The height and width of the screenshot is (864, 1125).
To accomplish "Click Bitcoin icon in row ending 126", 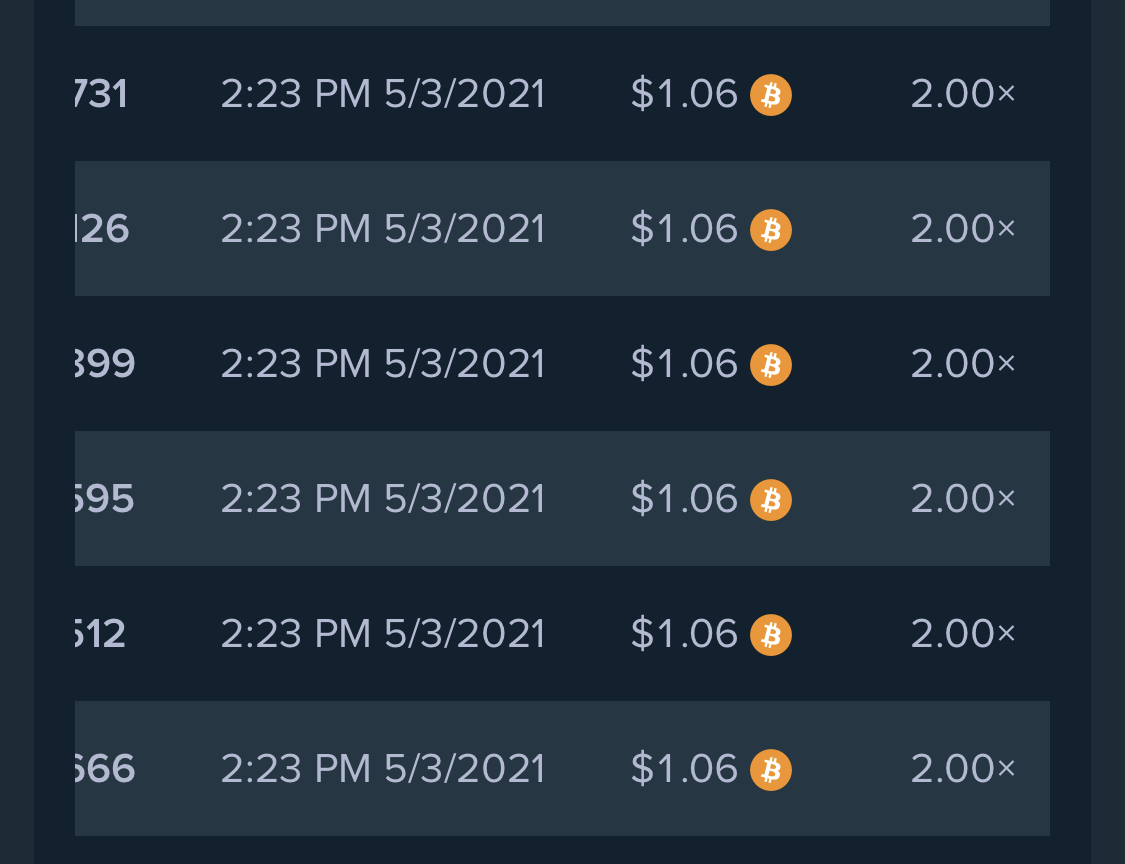I will [771, 230].
